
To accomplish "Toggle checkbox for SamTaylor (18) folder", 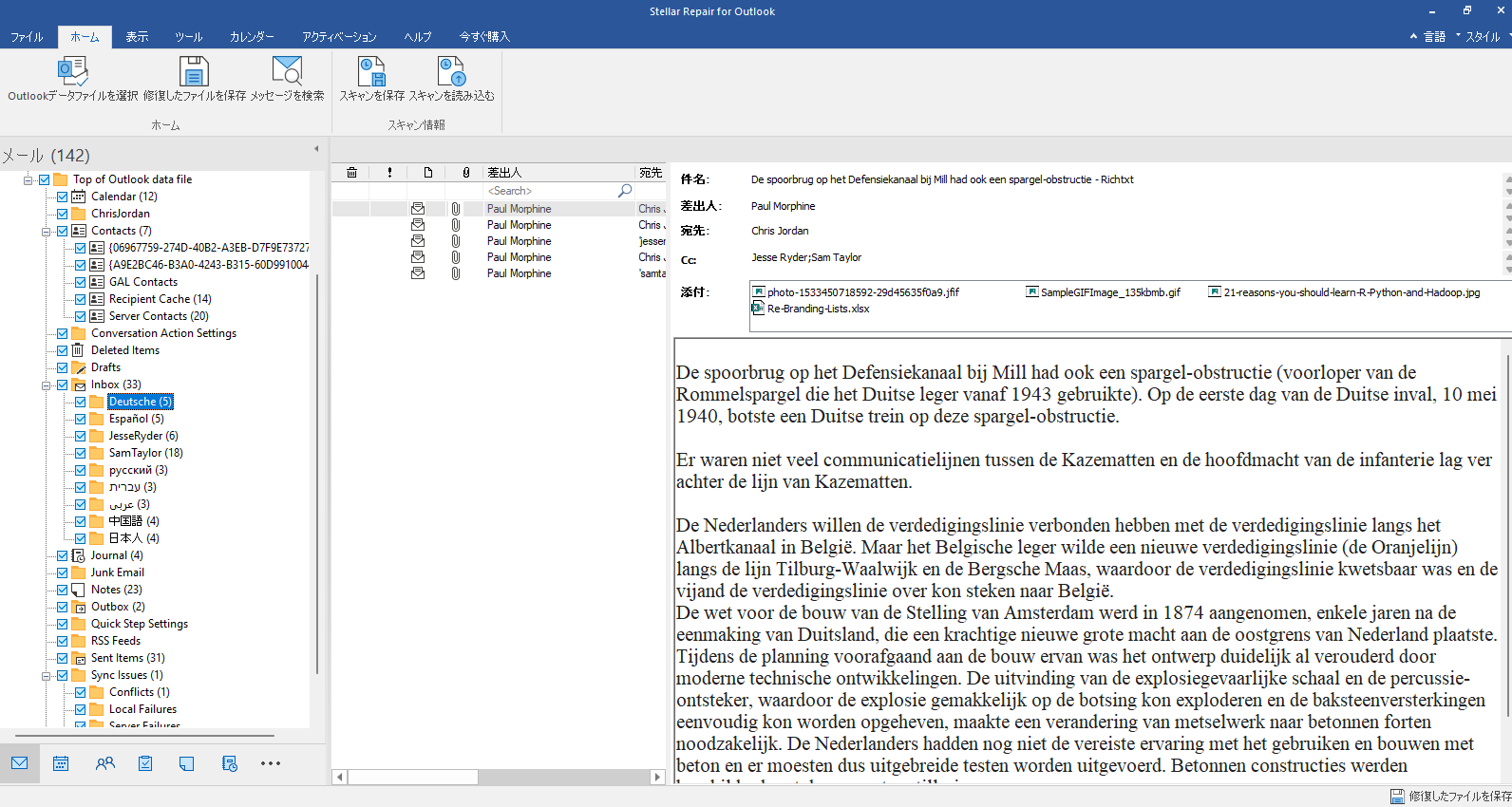I will point(81,453).
